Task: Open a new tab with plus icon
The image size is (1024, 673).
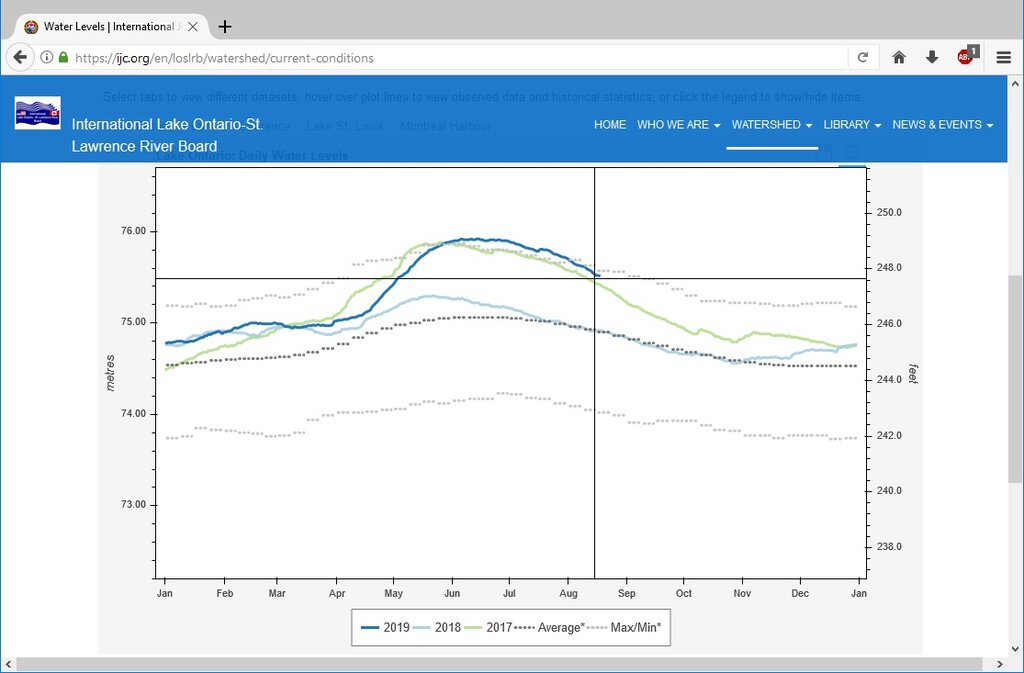Action: 225,27
